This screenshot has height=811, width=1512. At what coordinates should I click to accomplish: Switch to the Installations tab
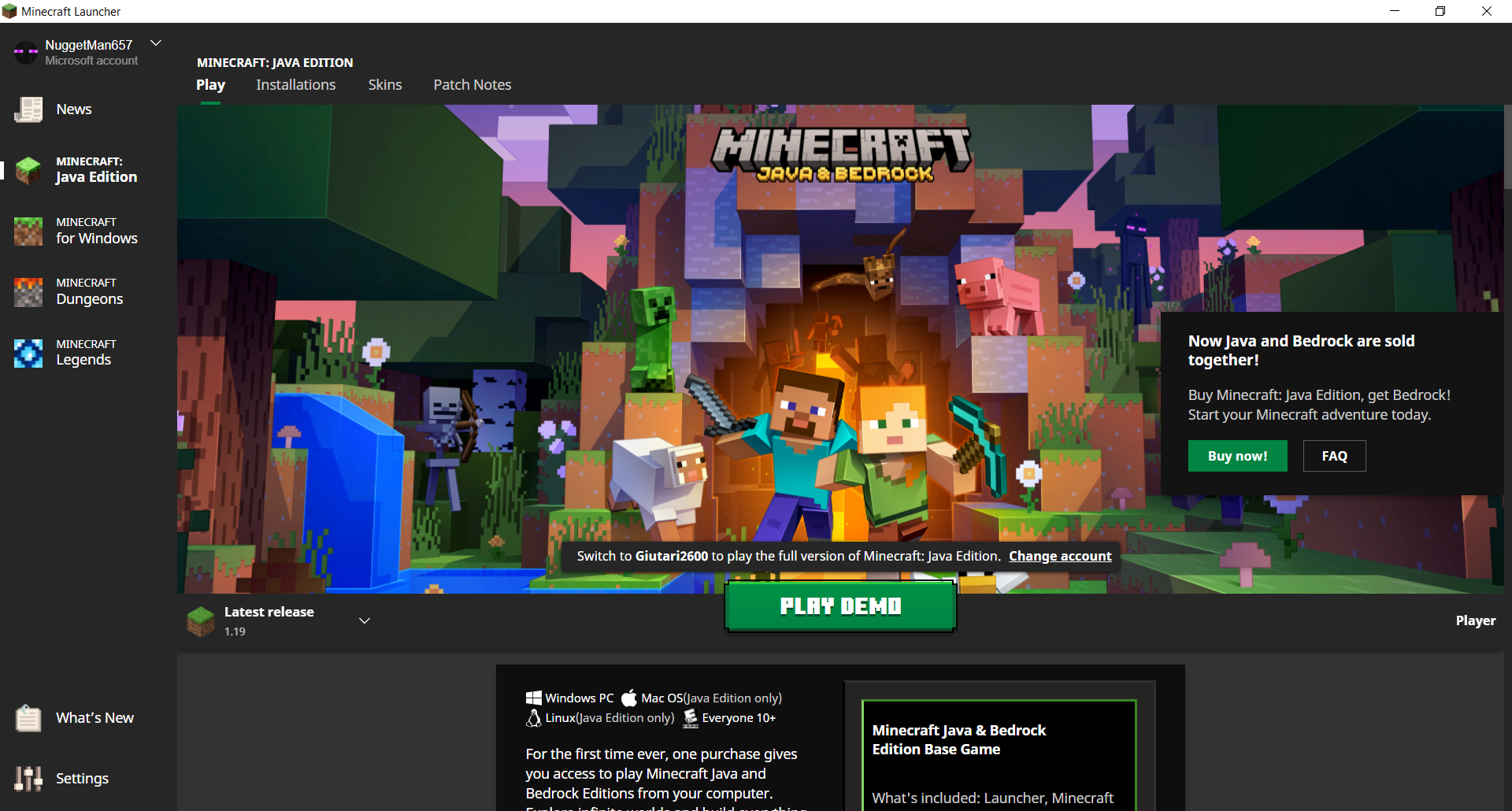(x=295, y=85)
